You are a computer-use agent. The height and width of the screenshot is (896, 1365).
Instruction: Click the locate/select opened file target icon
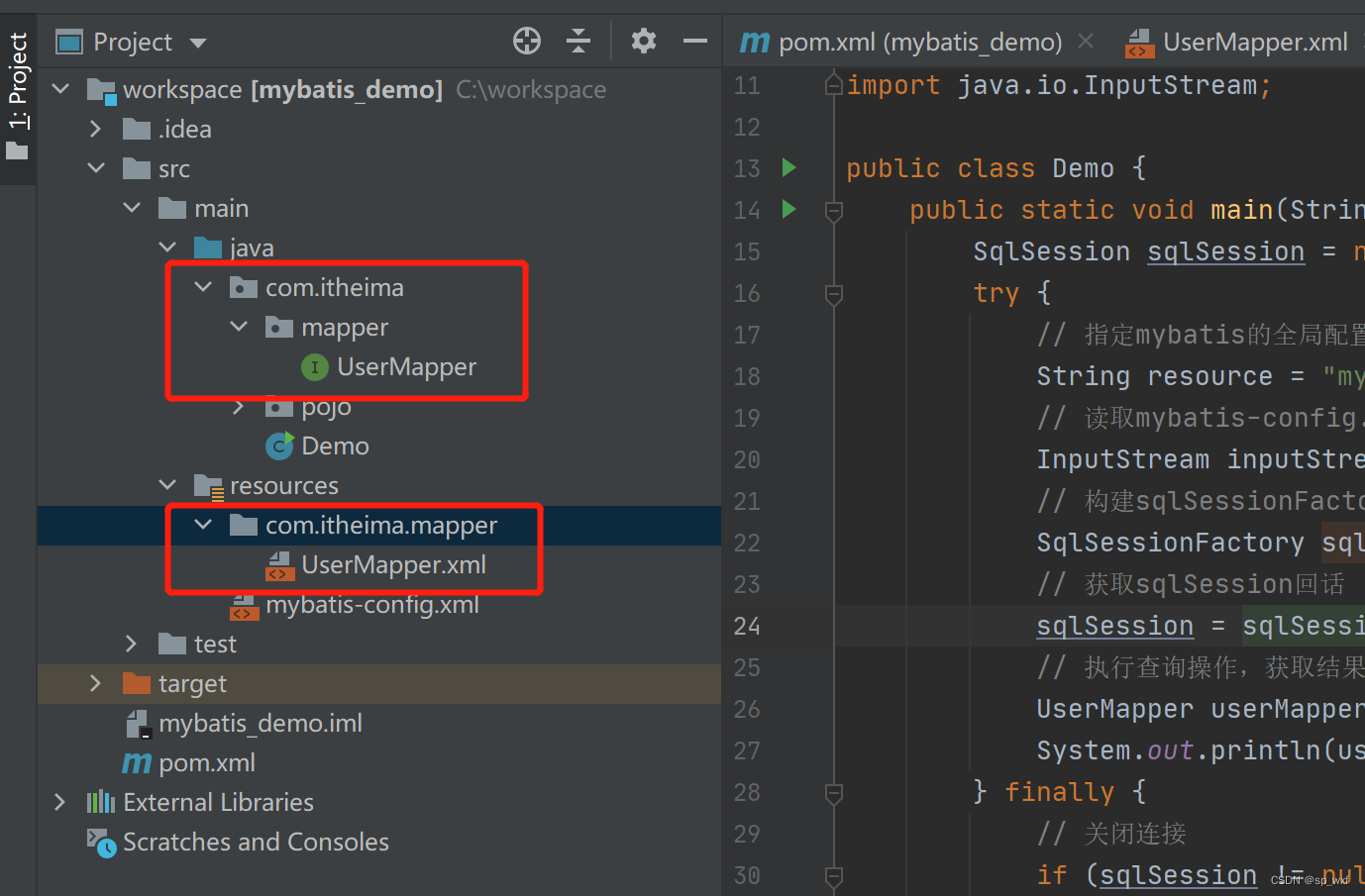click(527, 41)
